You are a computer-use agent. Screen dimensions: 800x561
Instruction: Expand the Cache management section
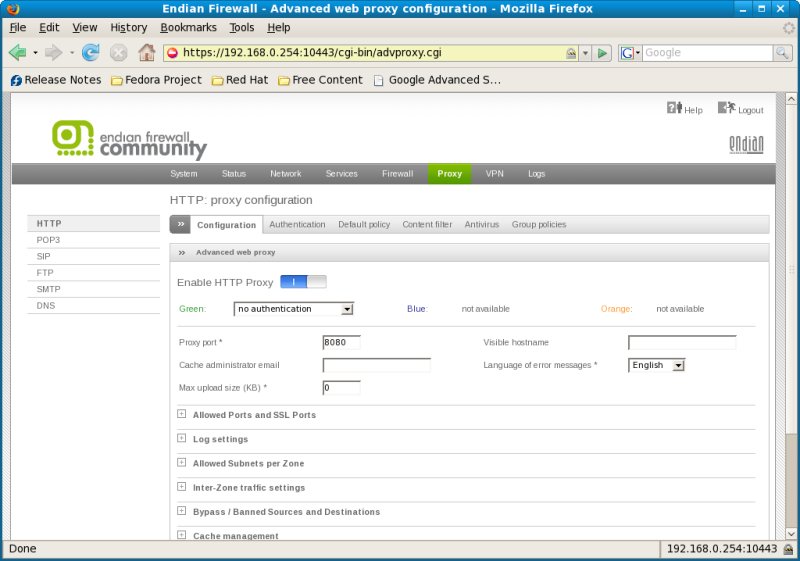tap(181, 534)
